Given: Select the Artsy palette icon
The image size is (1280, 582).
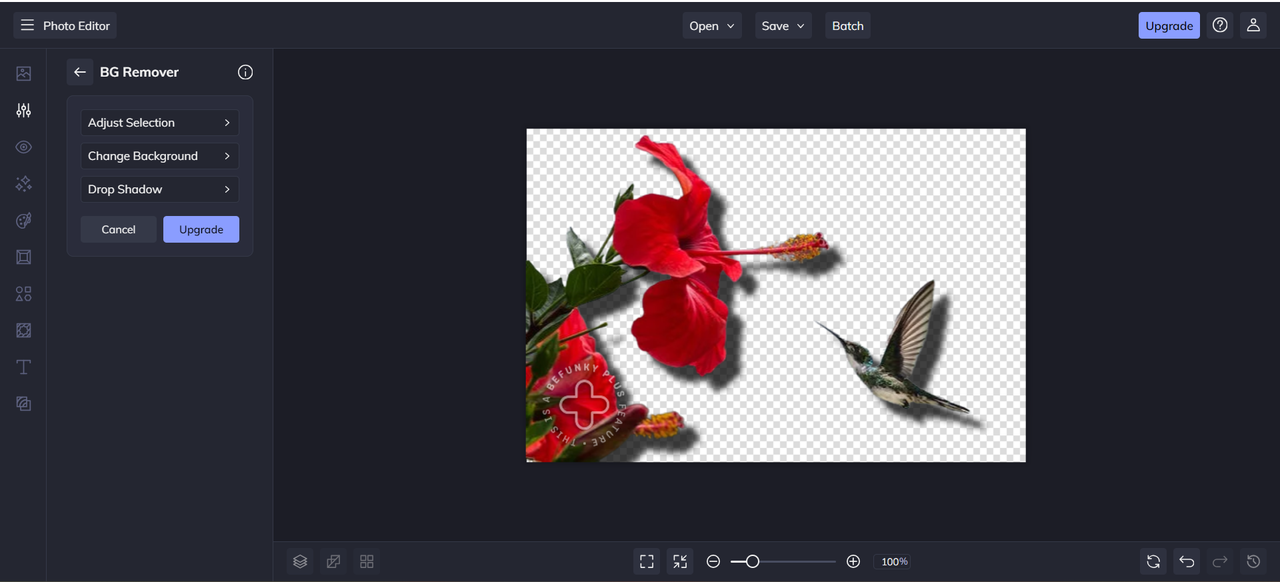Looking at the screenshot, I should (x=24, y=220).
